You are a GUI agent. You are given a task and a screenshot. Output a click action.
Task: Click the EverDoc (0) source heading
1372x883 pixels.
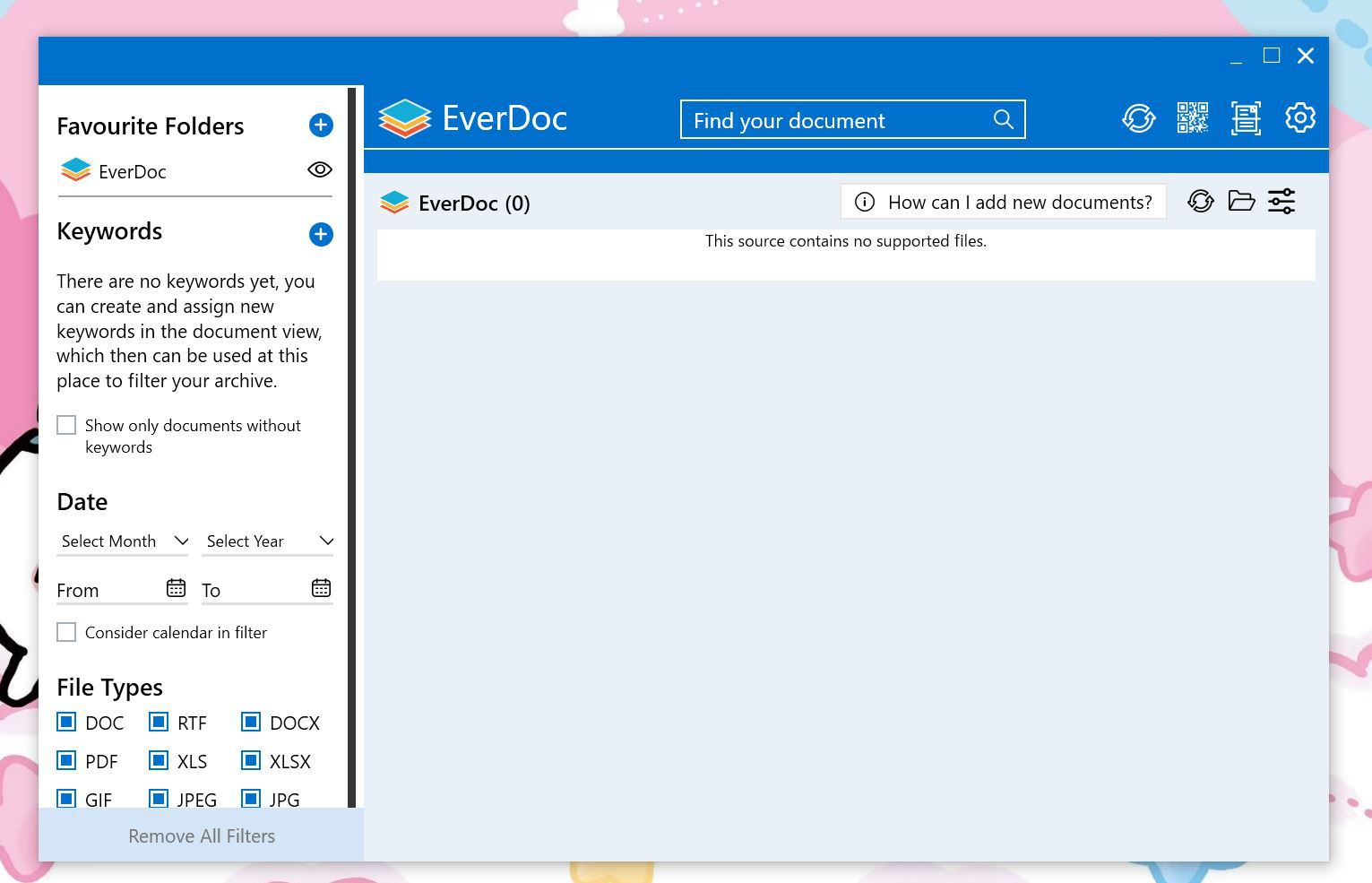(x=474, y=203)
